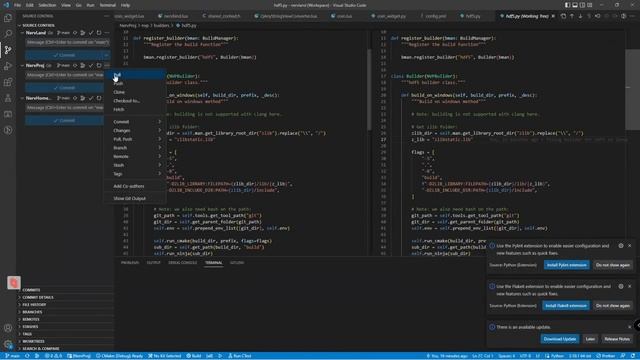Open the Manage gear icon
The image size is (640, 360).
pos(8,344)
